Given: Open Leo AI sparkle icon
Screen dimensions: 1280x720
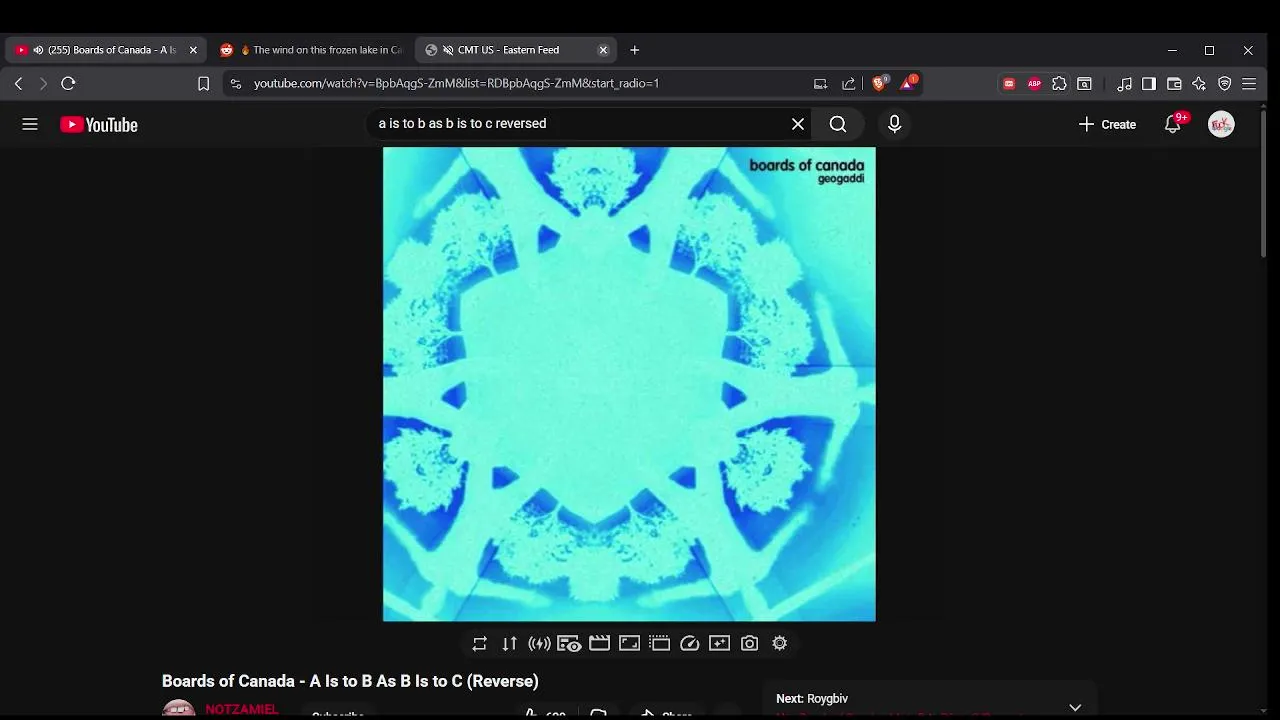Looking at the screenshot, I should (1199, 84).
